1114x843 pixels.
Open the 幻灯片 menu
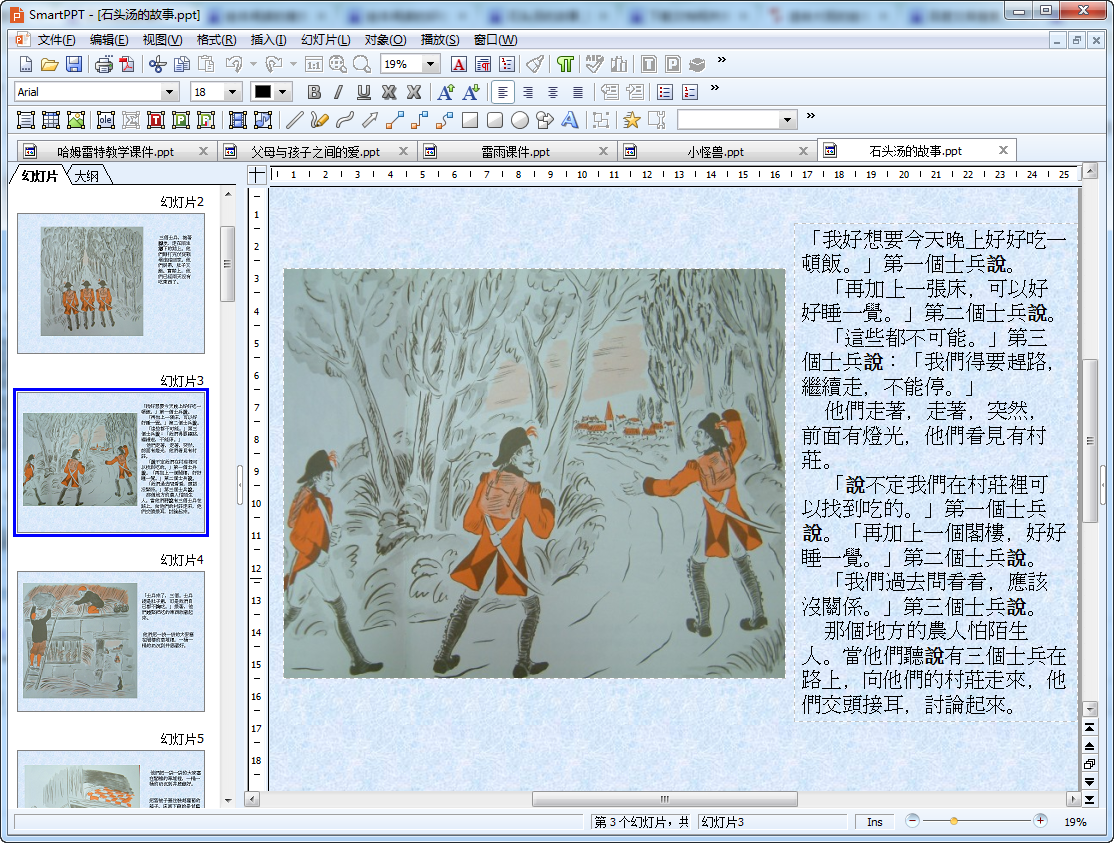325,40
